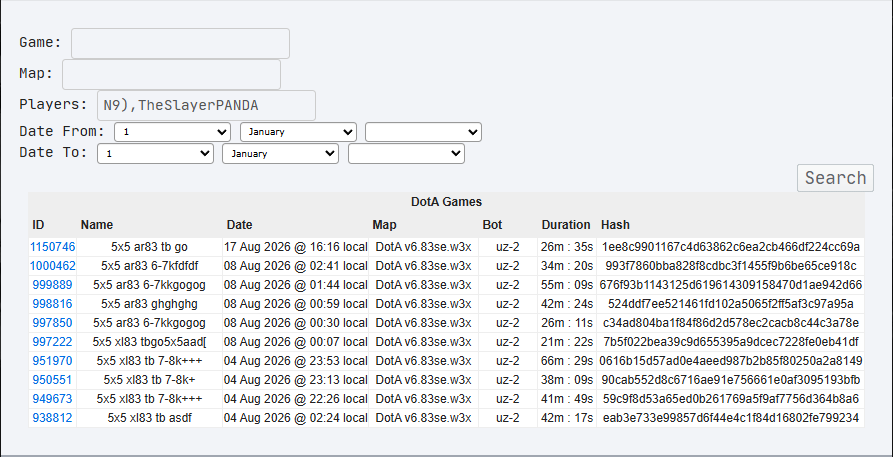This screenshot has height=457, width=893.
Task: Click duration '41m : 49s'
Action: pos(567,399)
